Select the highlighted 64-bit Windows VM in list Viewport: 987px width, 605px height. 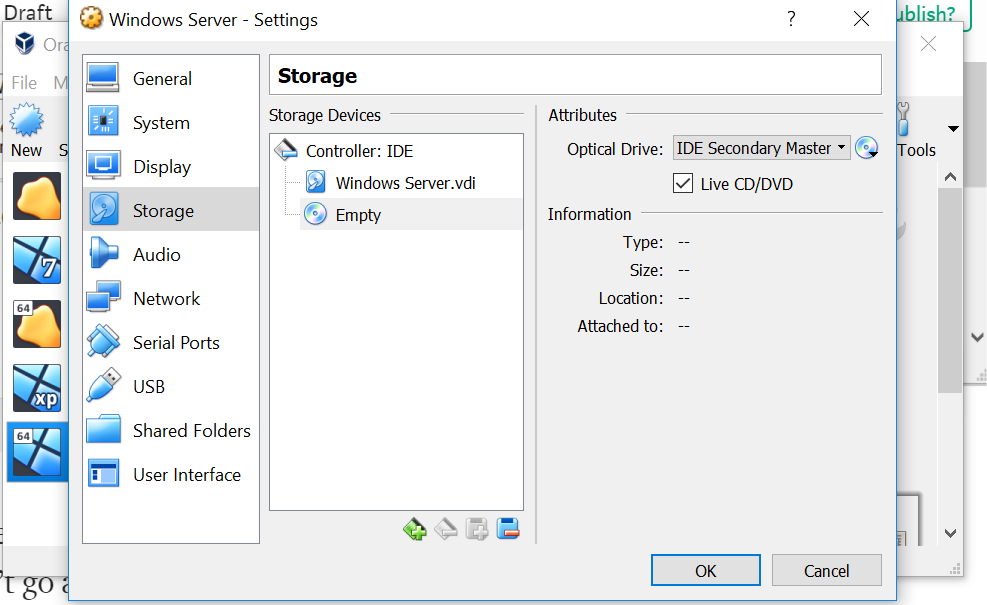37,452
